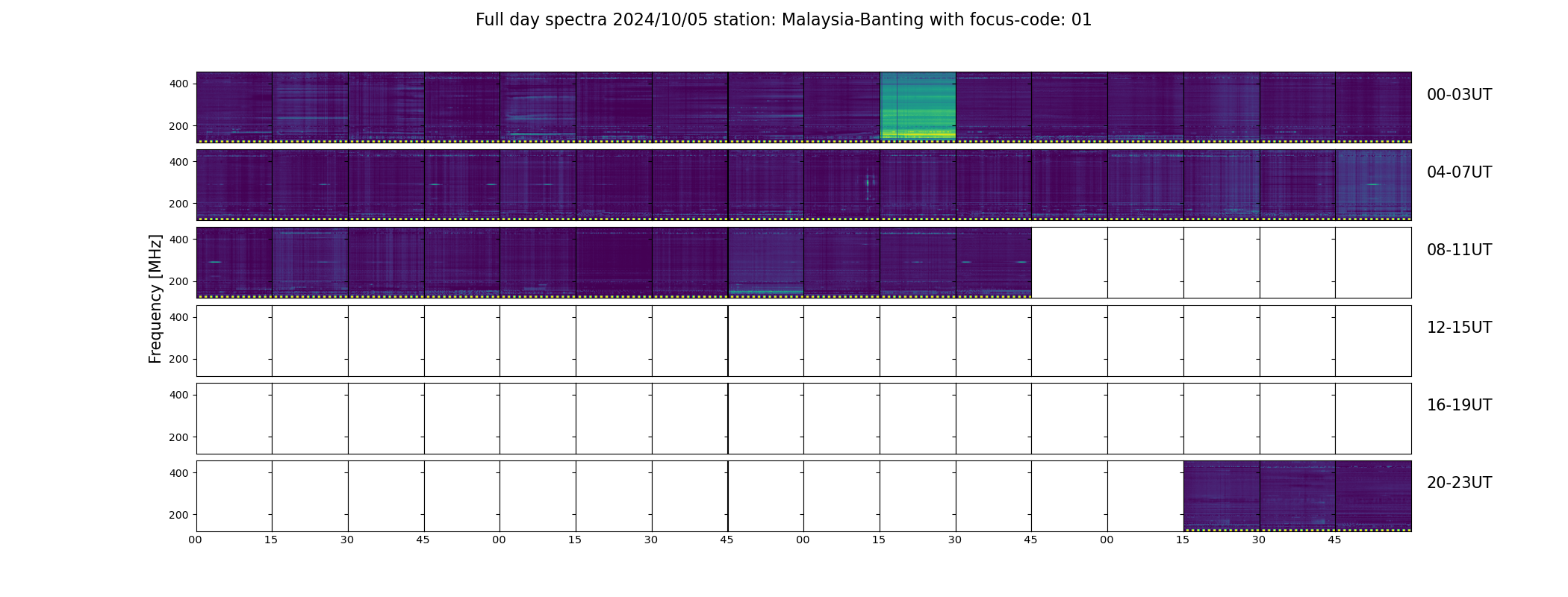Click the empty 10:45 panel in 08-11UT row
The width and height of the screenshot is (1568, 597).
tap(1069, 263)
